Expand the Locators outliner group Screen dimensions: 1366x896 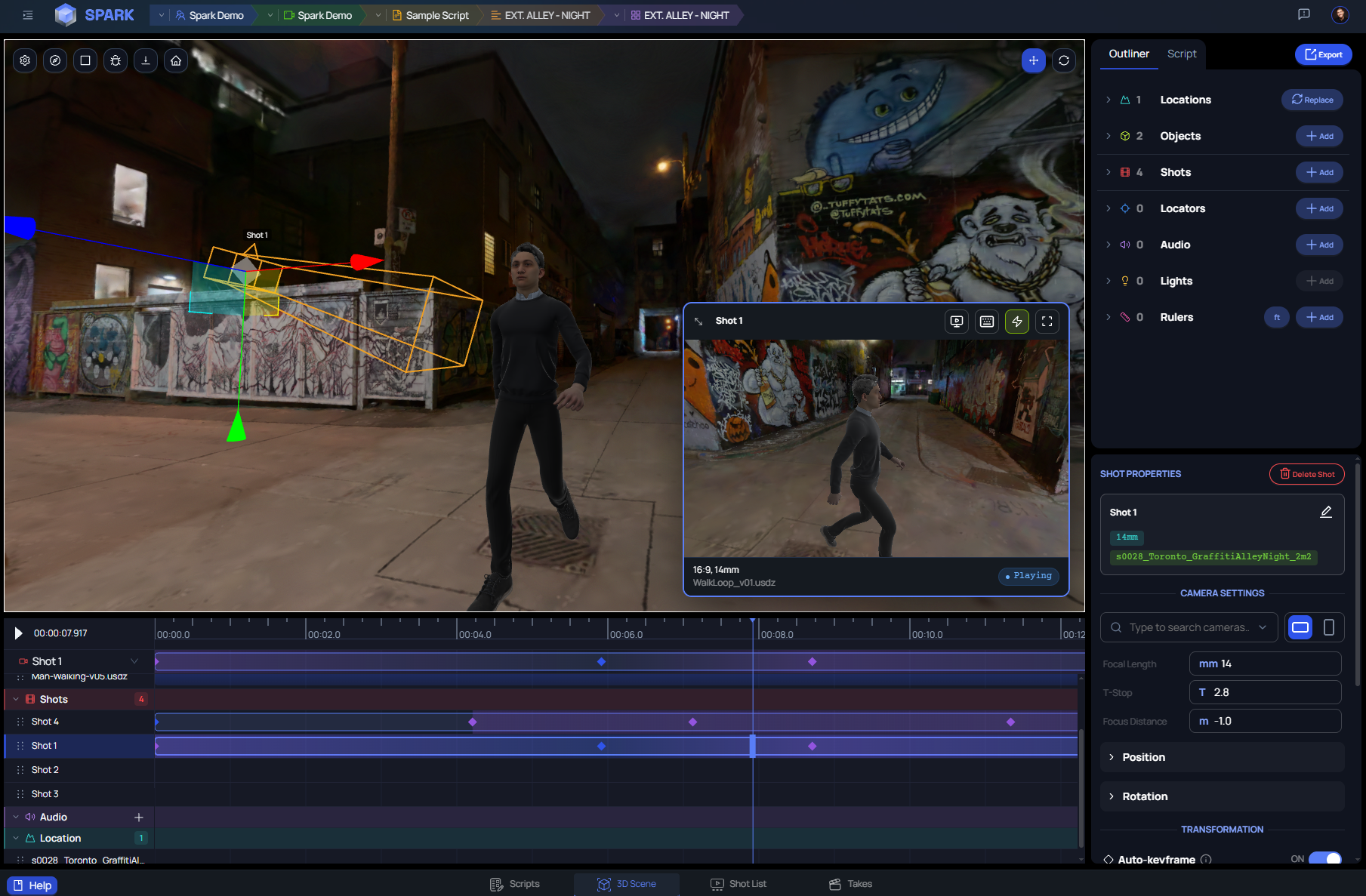pos(1109,208)
